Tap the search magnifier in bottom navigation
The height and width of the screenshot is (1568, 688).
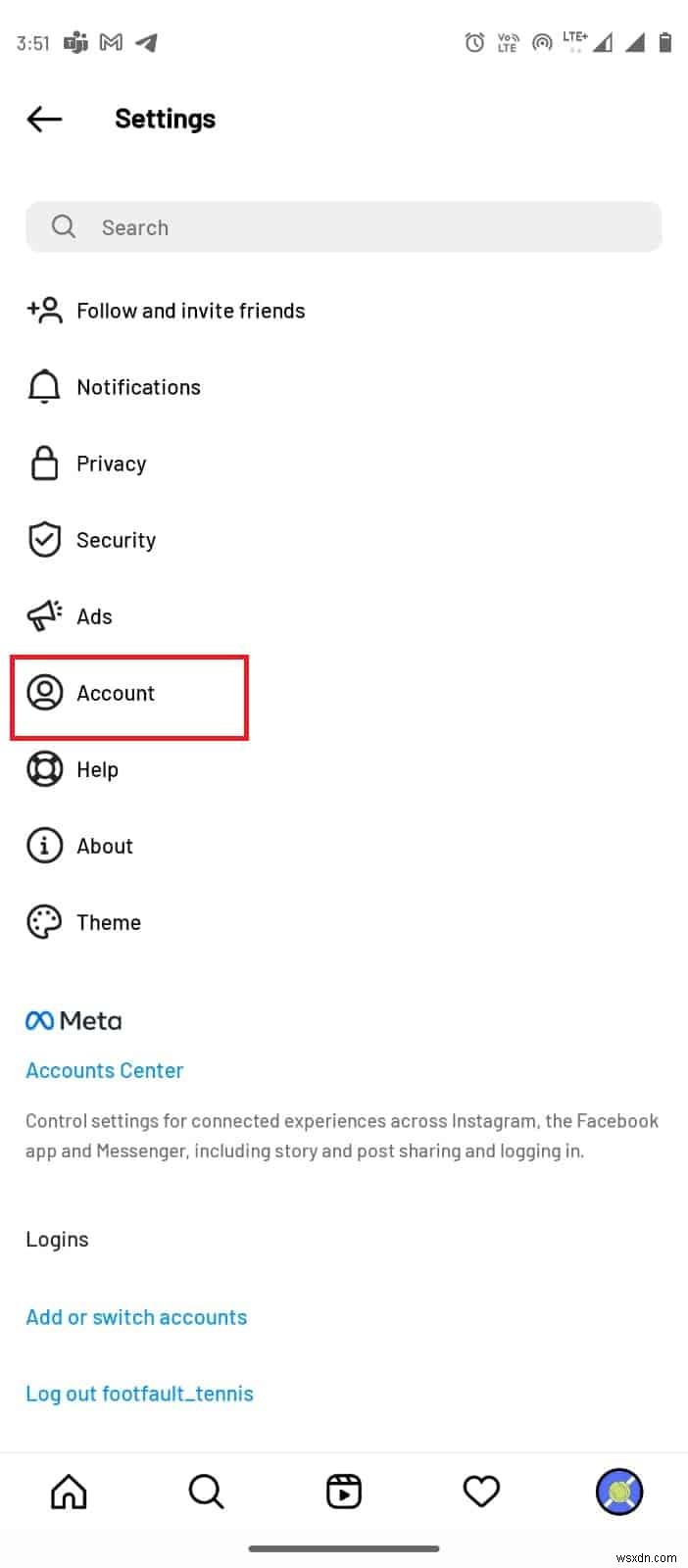tap(206, 1492)
